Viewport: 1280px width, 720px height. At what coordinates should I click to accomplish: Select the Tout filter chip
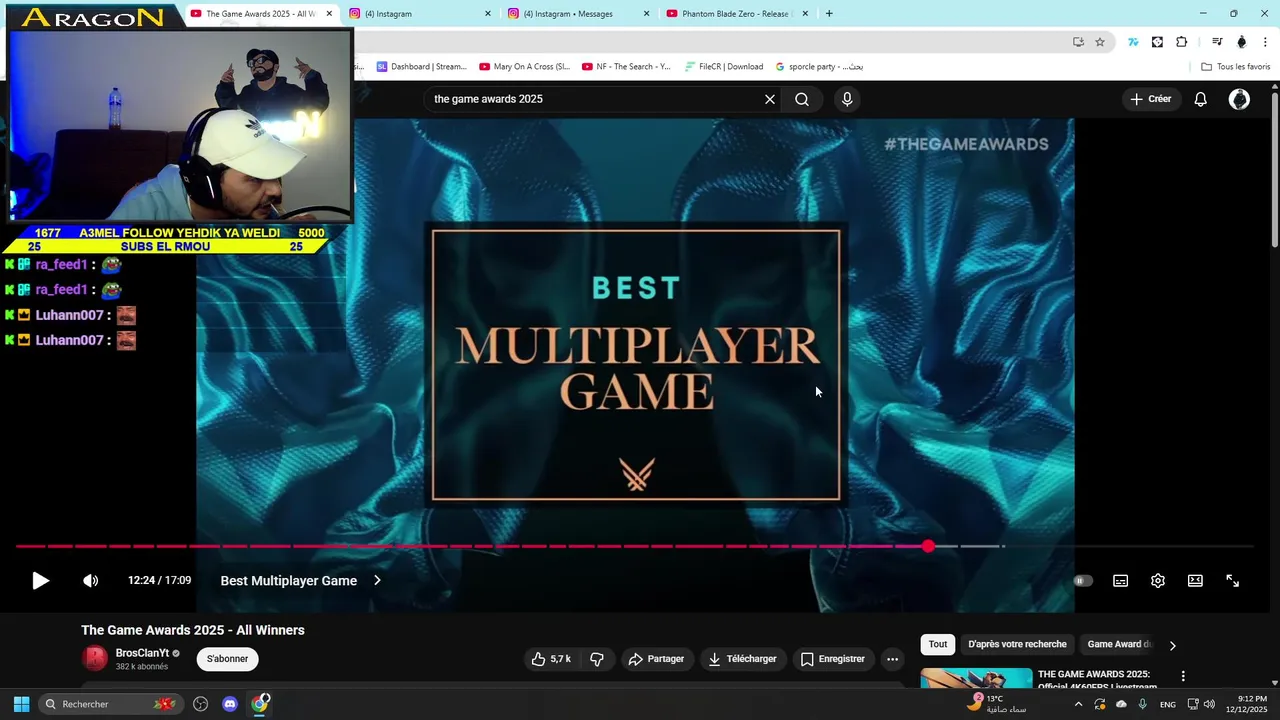[938, 645]
